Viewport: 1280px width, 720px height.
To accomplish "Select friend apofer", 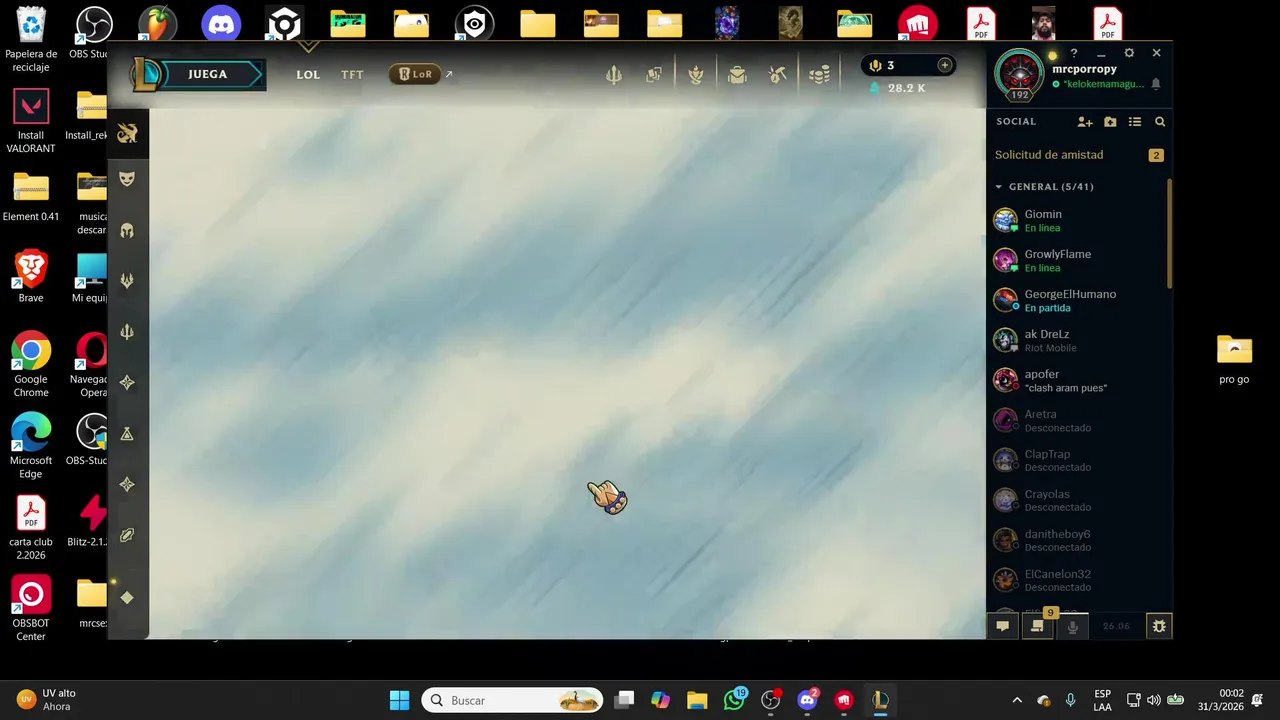I will point(1077,380).
